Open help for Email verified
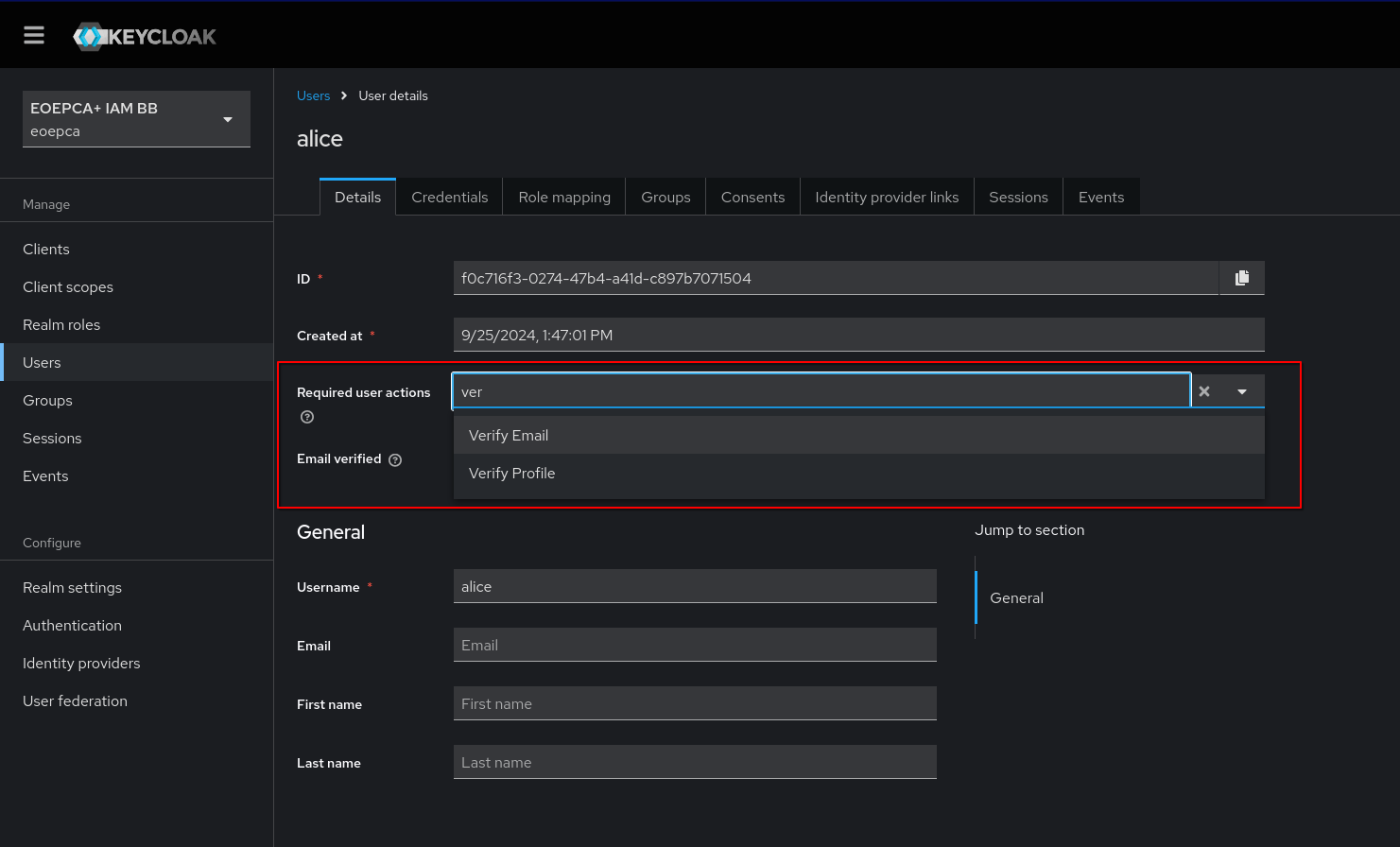The width and height of the screenshot is (1400, 847). point(395,460)
